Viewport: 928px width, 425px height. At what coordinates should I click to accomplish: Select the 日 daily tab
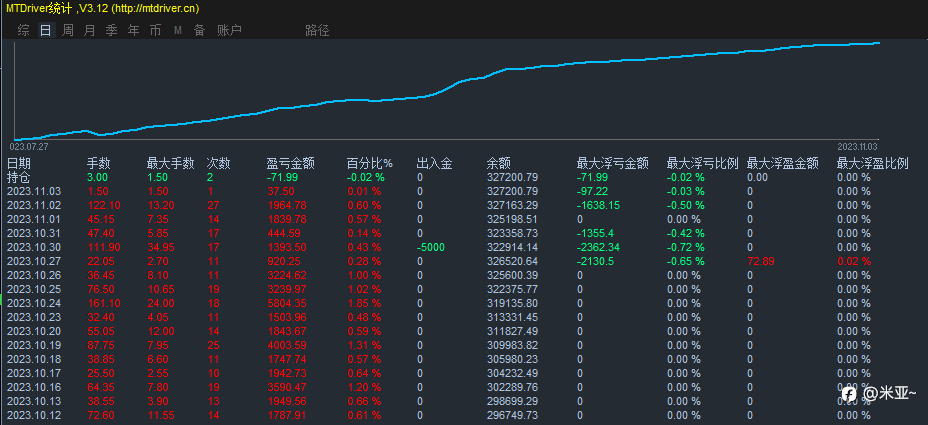[x=46, y=30]
